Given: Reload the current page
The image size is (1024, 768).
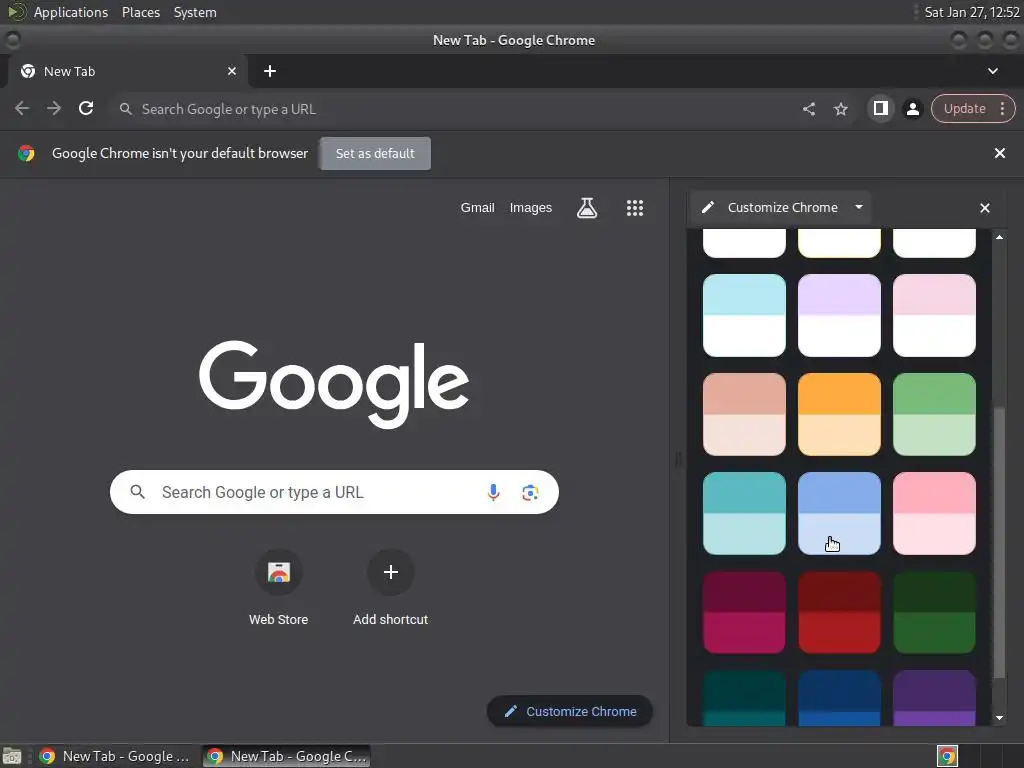Looking at the screenshot, I should click(86, 108).
